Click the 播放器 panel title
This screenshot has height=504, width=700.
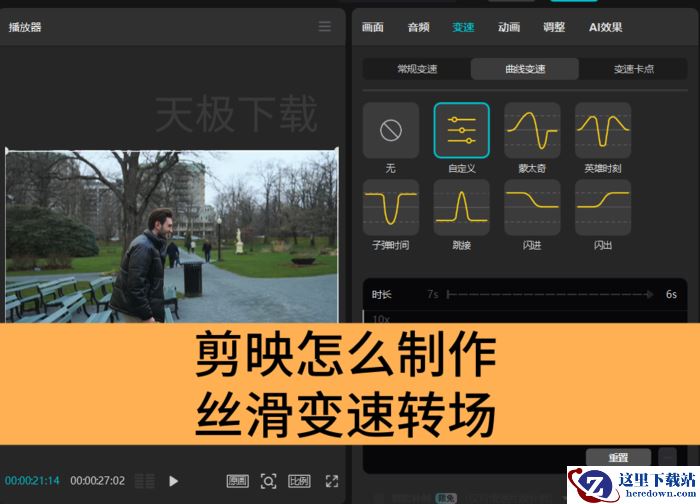(25, 27)
